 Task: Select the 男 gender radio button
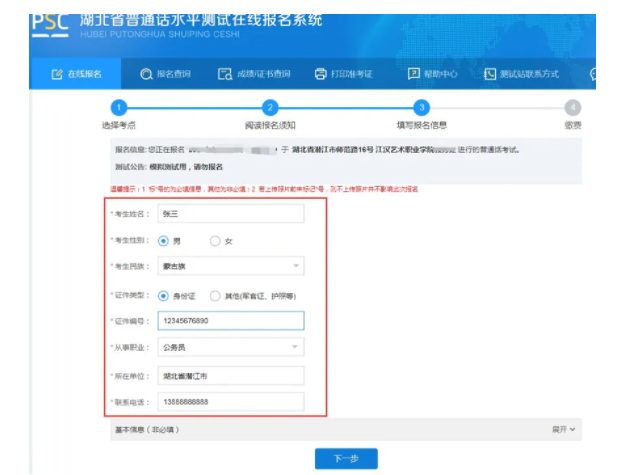pyautogui.click(x=164, y=240)
